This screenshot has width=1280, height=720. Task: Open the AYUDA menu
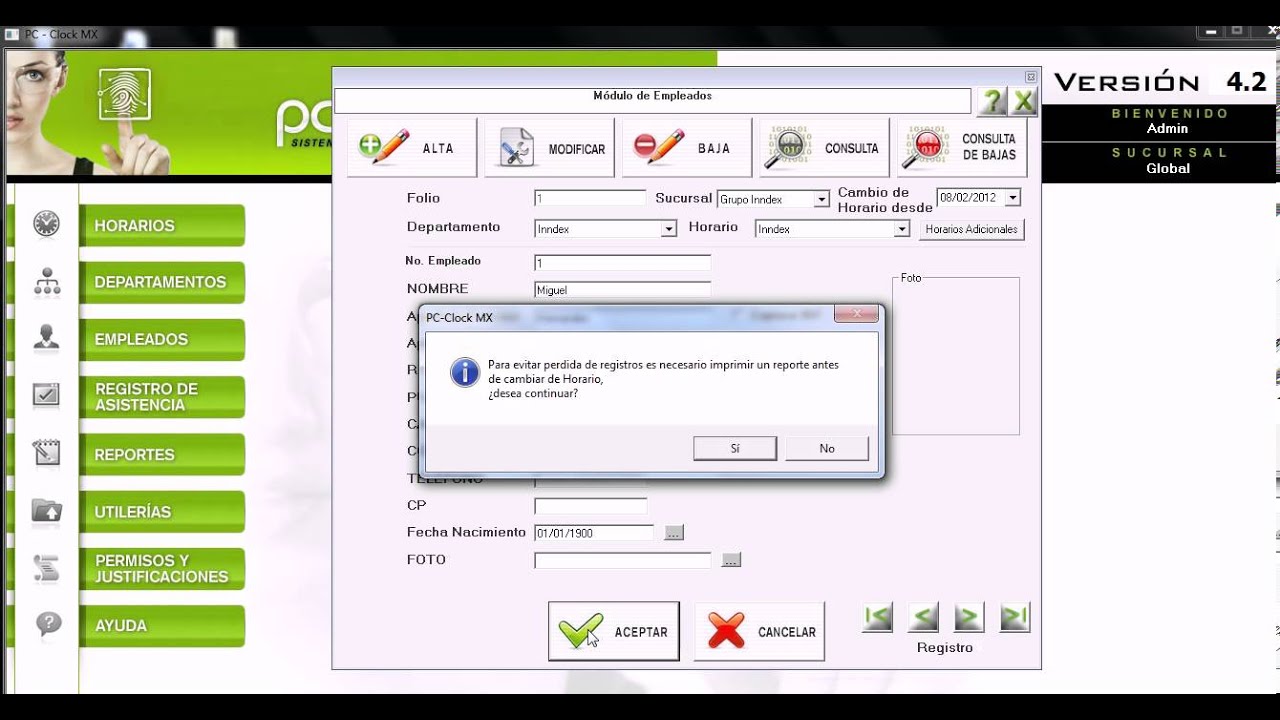162,626
